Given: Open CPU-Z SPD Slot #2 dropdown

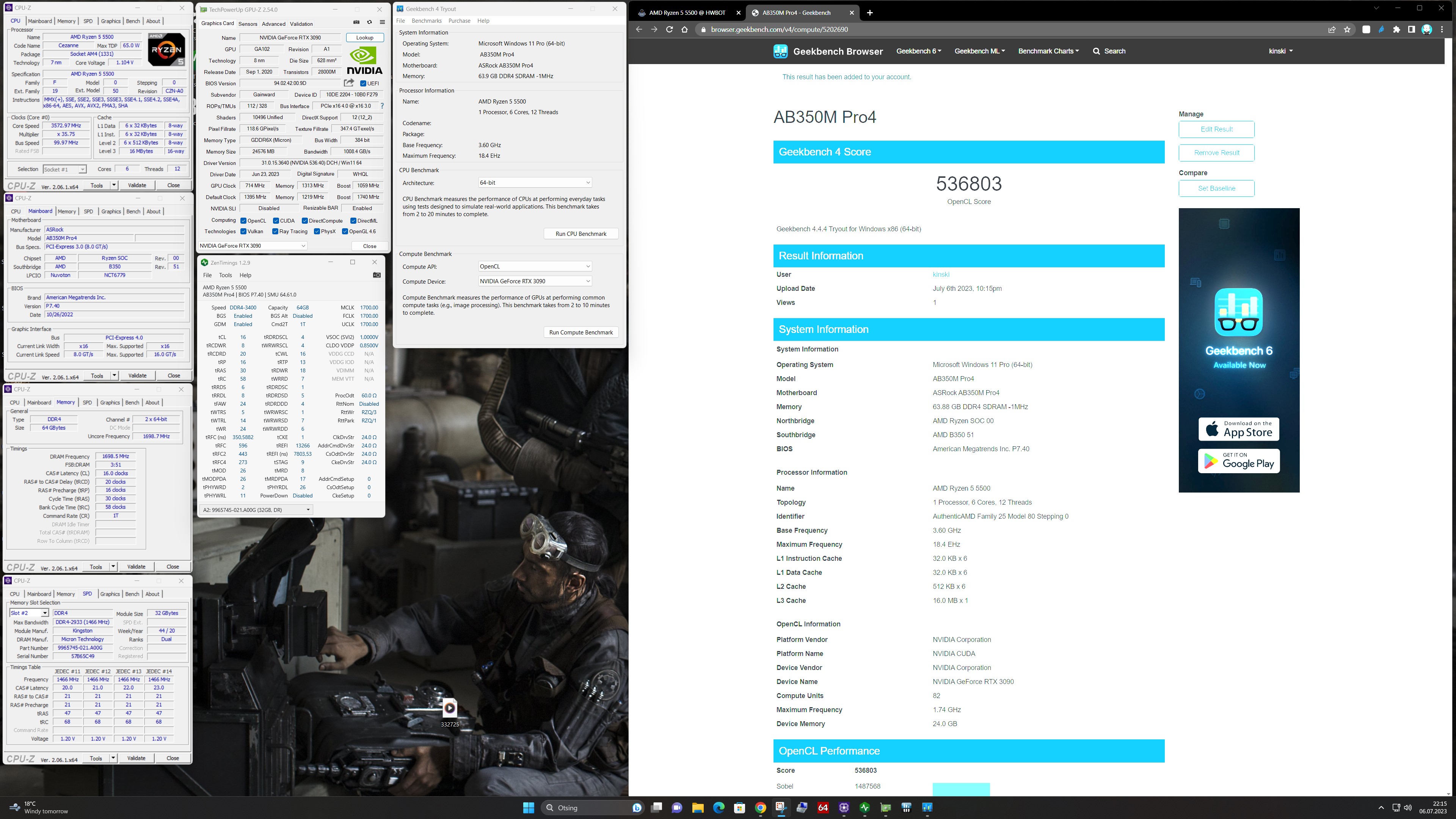Looking at the screenshot, I should pyautogui.click(x=29, y=613).
